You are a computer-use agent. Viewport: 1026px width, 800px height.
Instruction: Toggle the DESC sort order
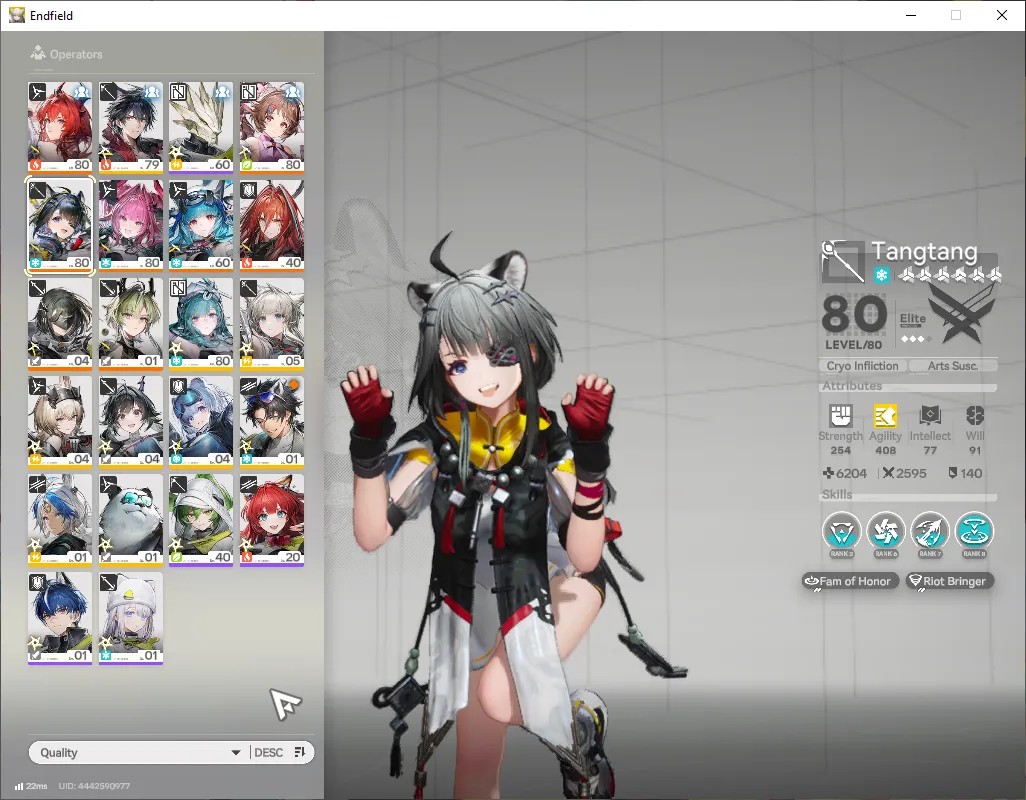click(x=268, y=752)
